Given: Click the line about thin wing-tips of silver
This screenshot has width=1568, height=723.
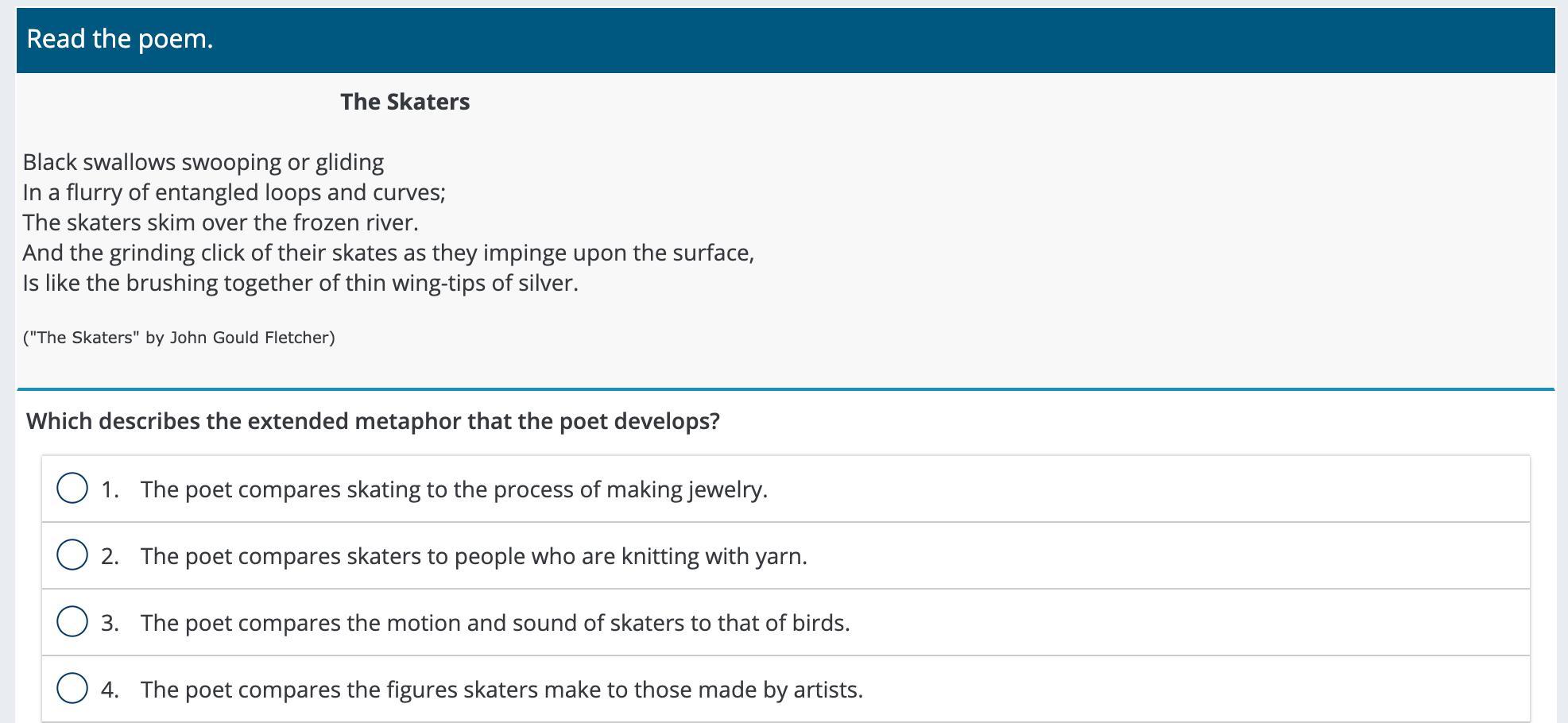Looking at the screenshot, I should 300,283.
